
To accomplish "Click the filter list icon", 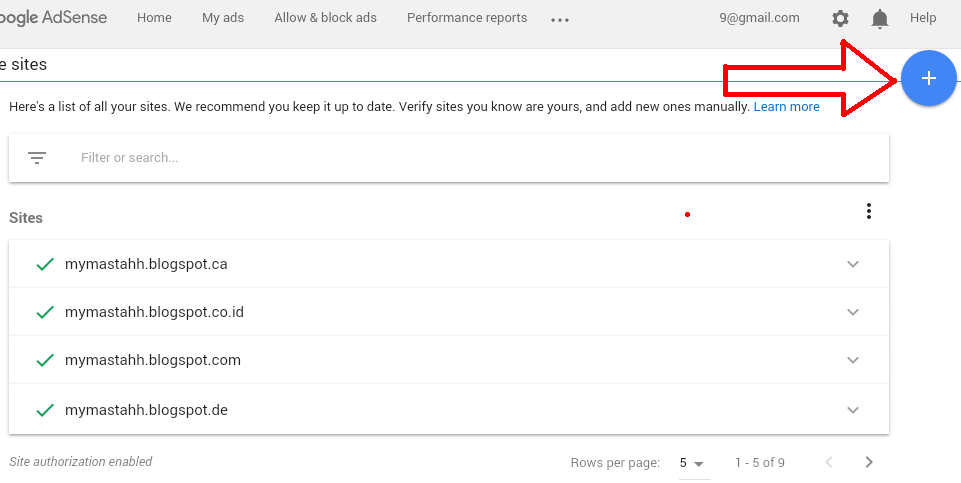I will tap(37, 158).
